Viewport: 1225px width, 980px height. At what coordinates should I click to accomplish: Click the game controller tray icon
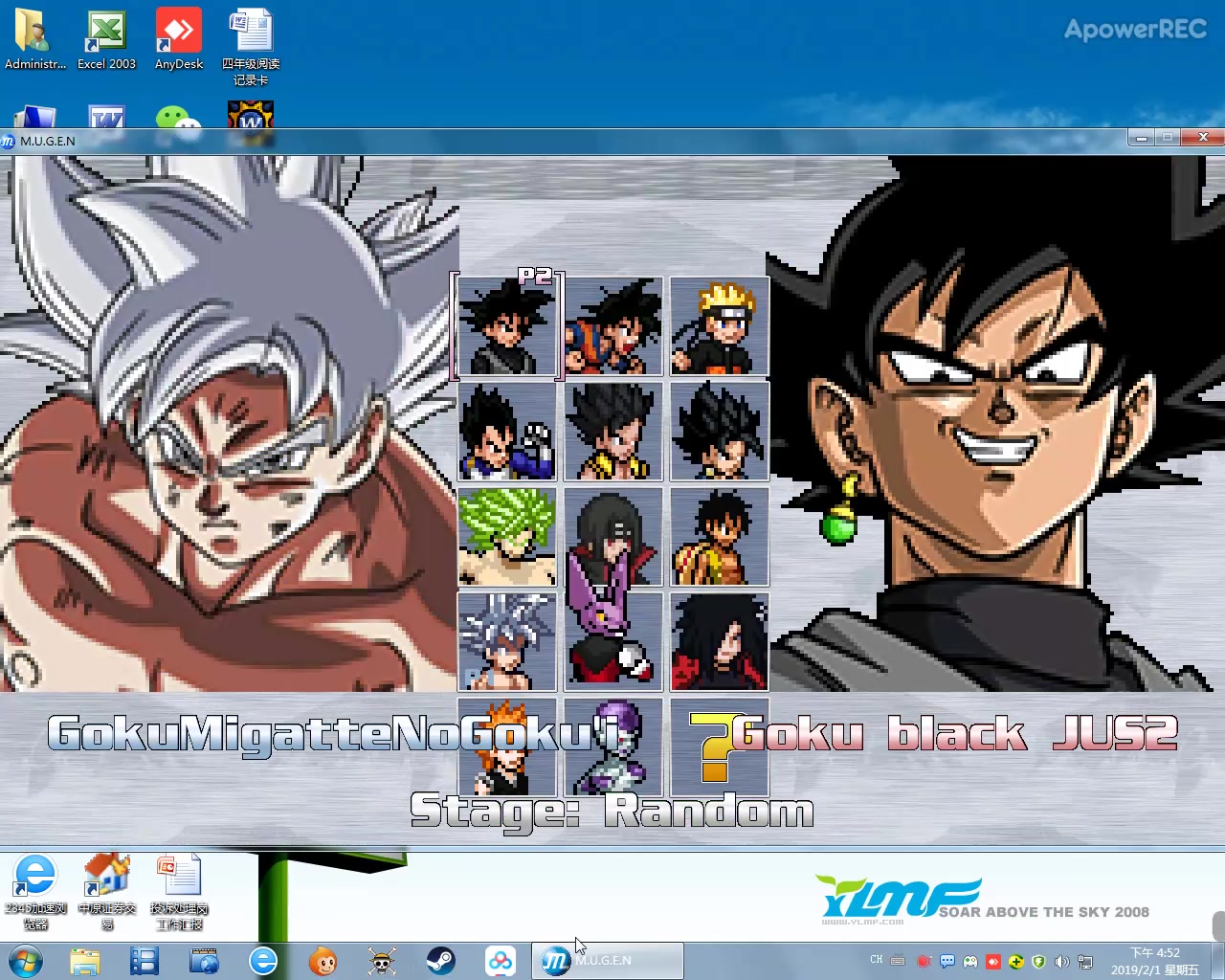point(970,961)
